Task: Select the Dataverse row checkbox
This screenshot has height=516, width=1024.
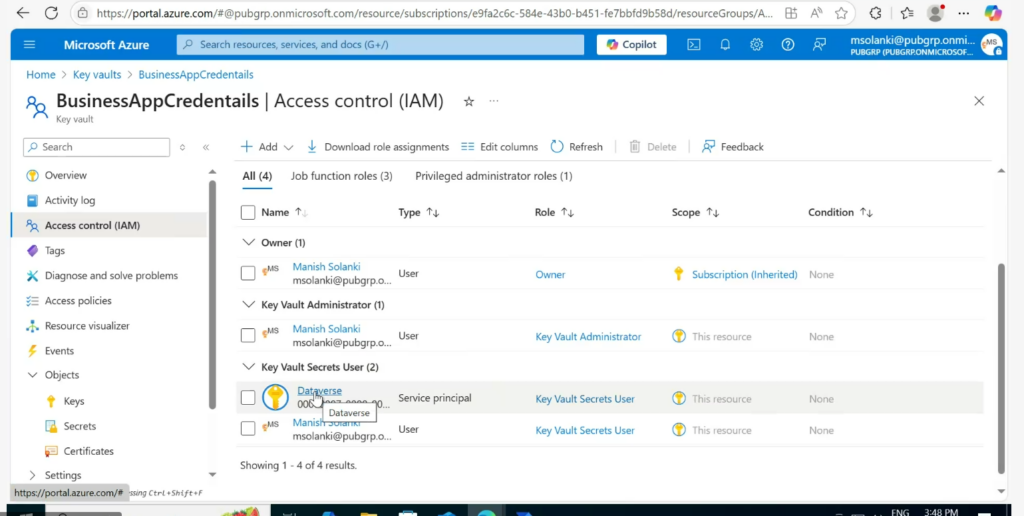Action: [248, 397]
